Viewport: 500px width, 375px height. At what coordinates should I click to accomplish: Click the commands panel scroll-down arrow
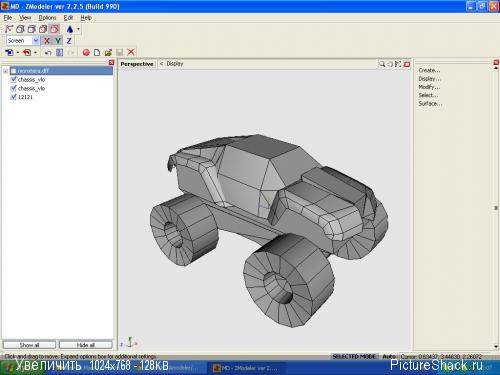pos(496,347)
